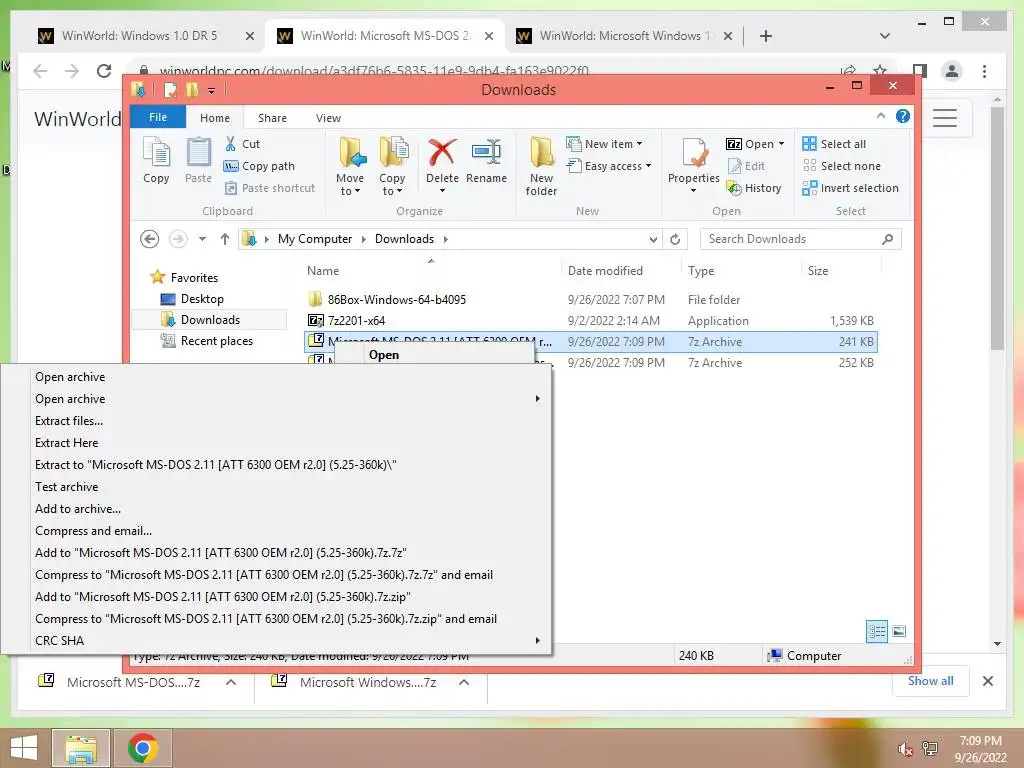Collapse the ribbon with the chevron
Image resolution: width=1024 pixels, height=768 pixels.
[x=880, y=116]
